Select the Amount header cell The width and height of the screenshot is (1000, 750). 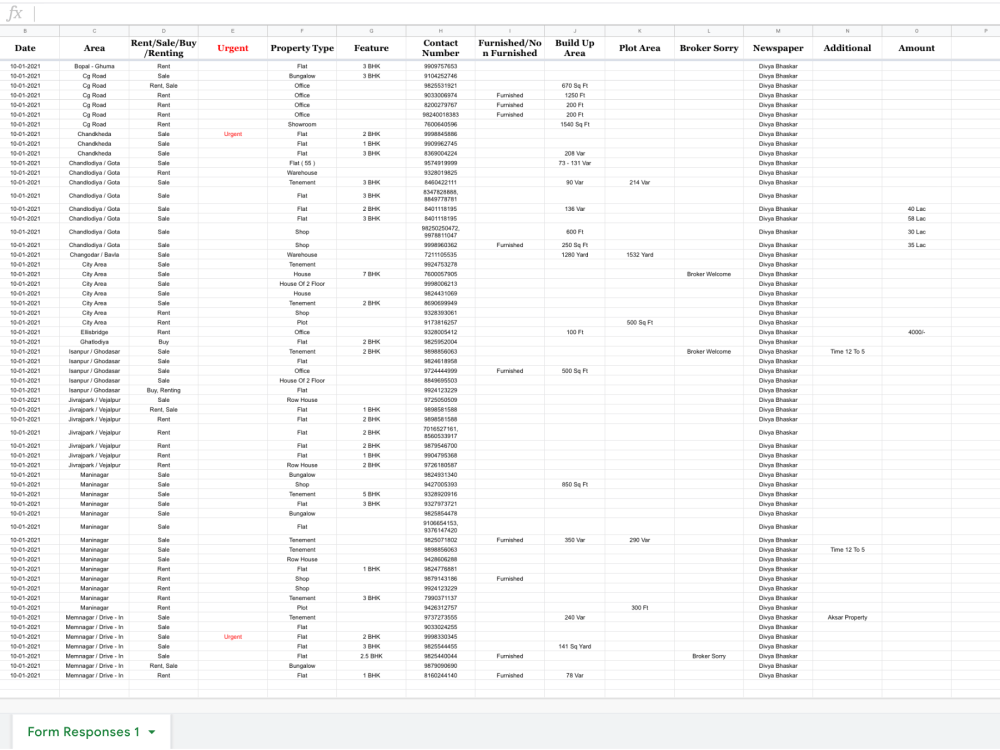tap(916, 47)
